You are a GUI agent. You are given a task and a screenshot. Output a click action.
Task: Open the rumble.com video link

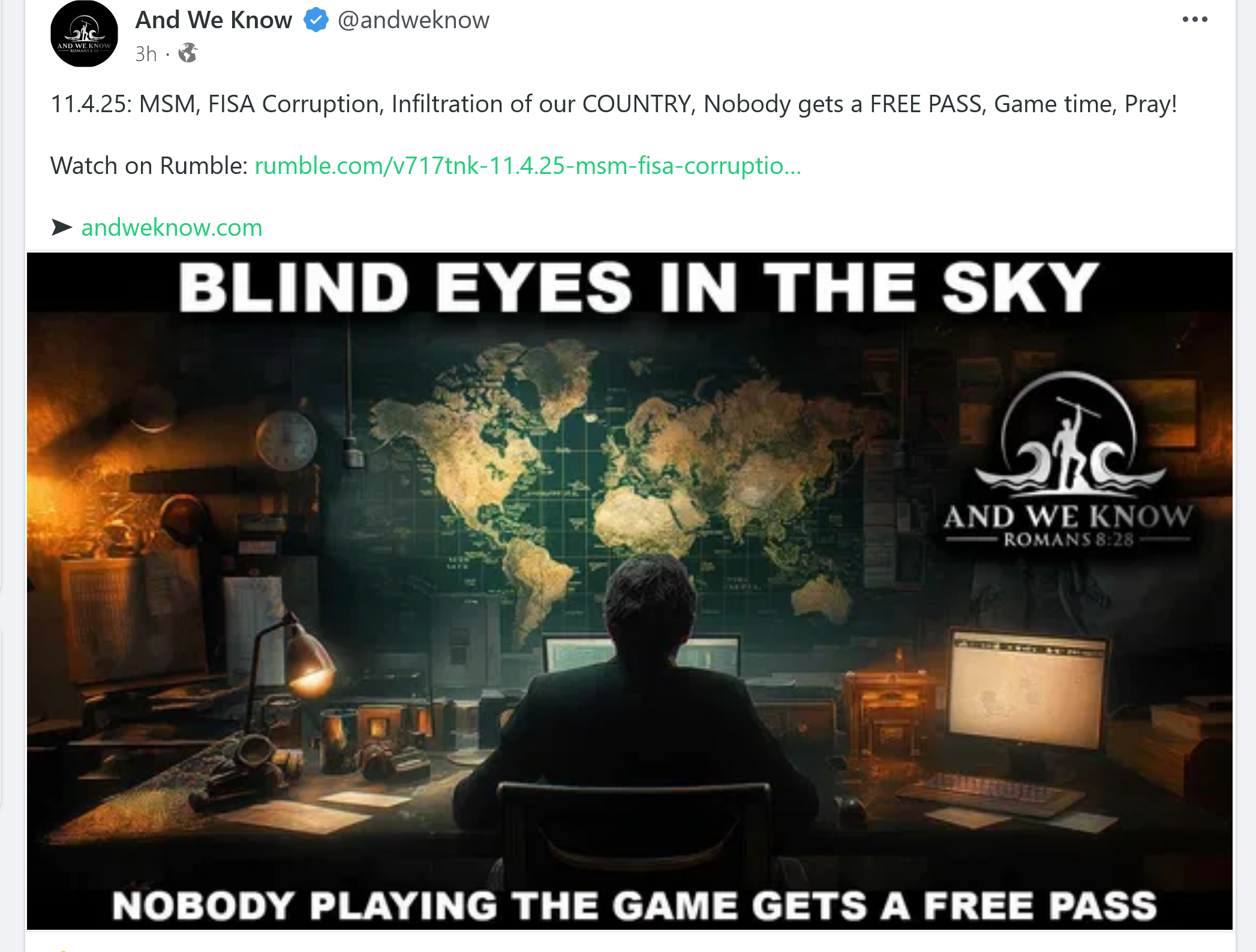click(528, 166)
